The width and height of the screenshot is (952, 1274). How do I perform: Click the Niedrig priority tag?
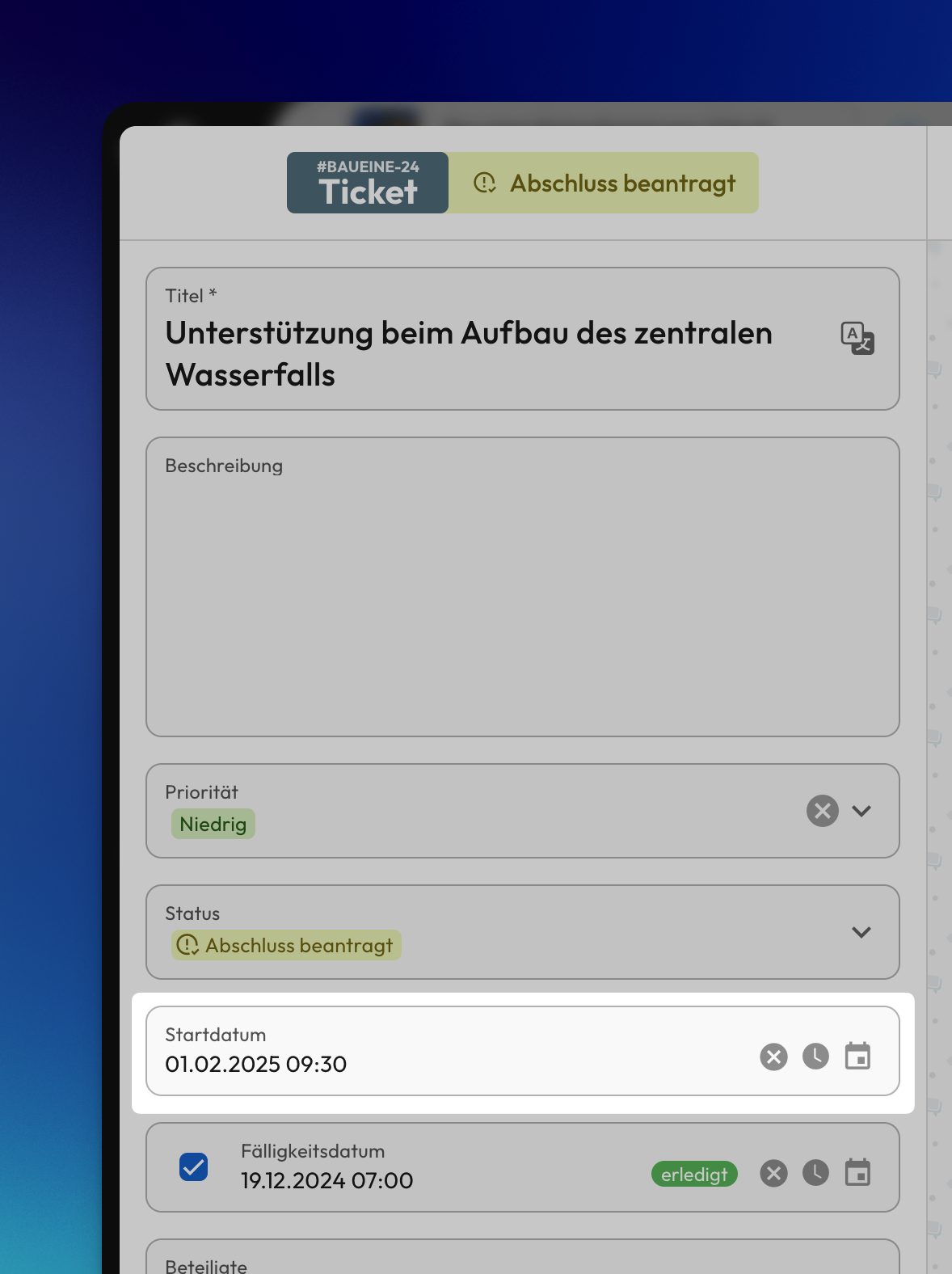click(213, 824)
